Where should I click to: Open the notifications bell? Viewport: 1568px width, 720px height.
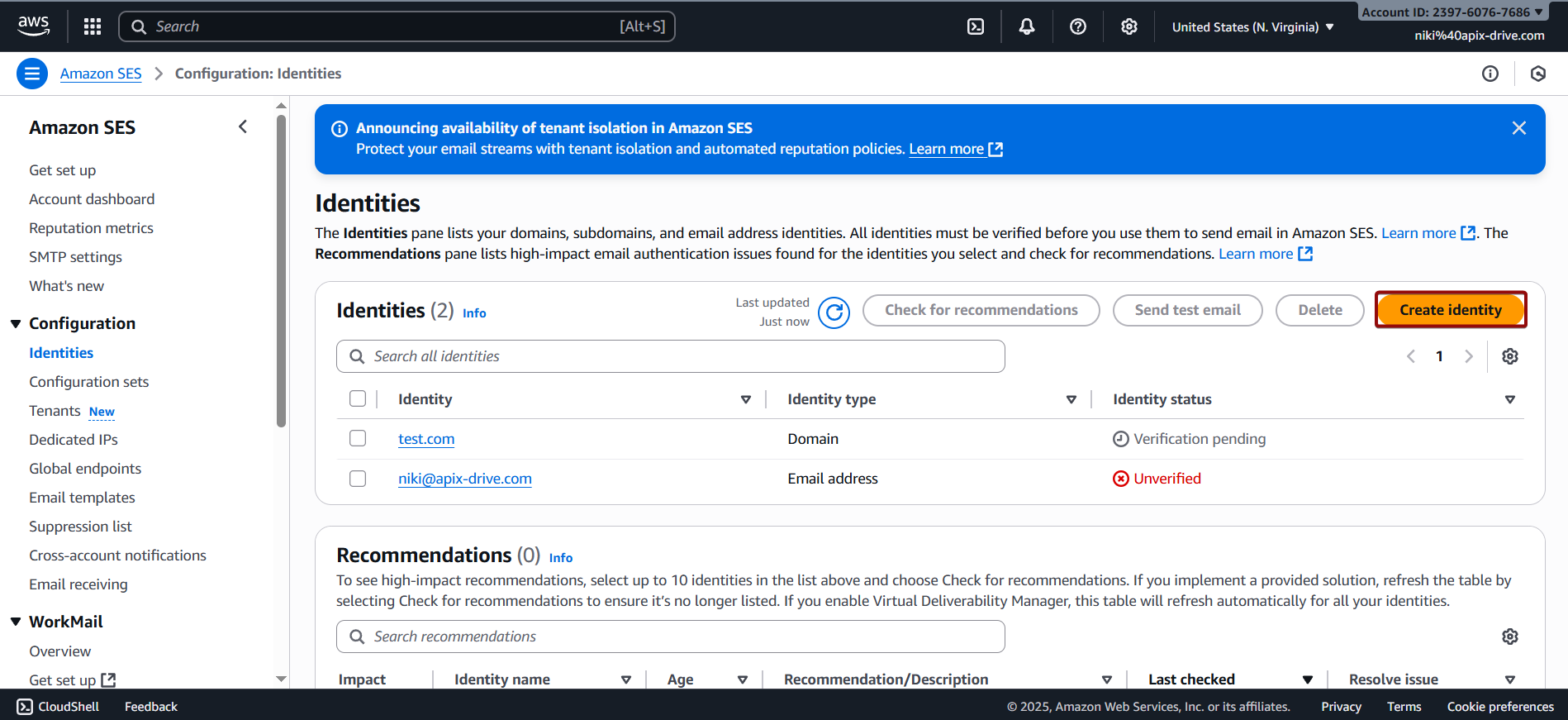[x=1026, y=26]
